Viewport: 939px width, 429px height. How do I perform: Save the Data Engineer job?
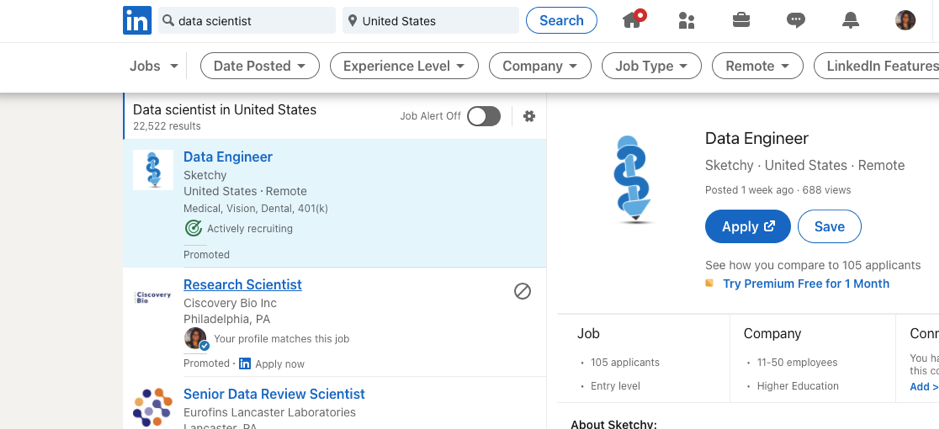(x=829, y=226)
